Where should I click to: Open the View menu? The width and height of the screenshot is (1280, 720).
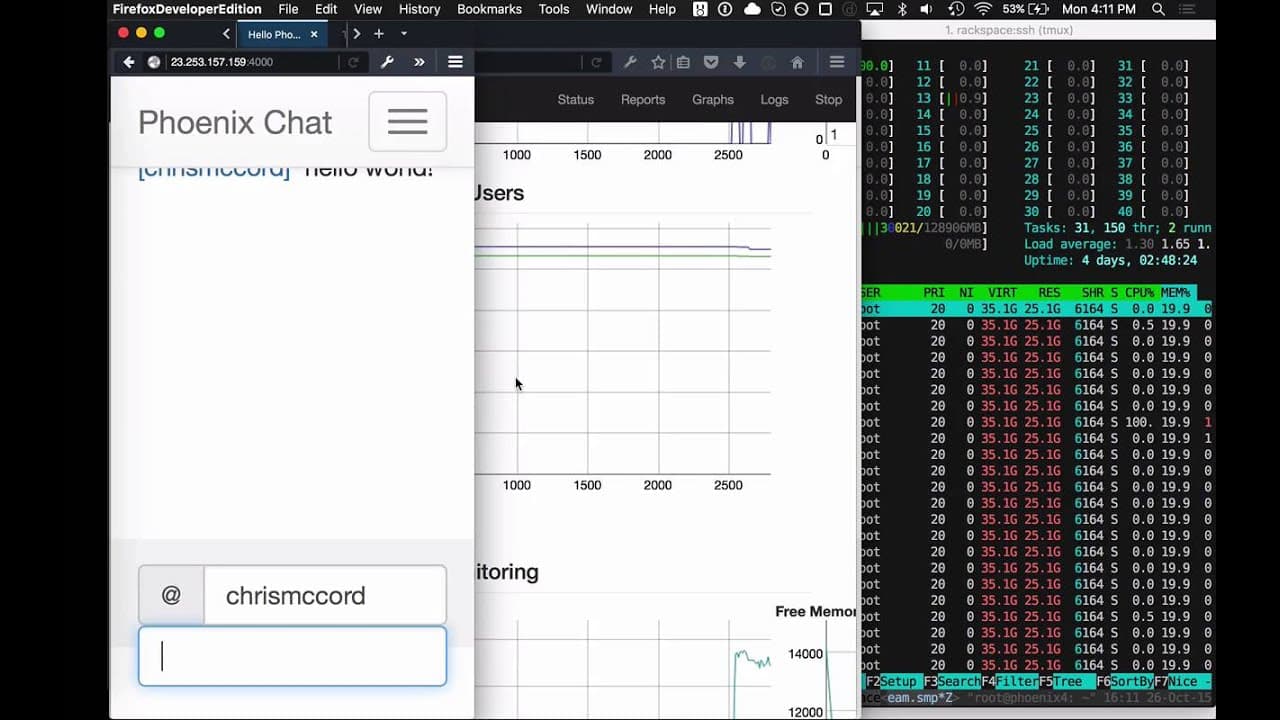point(368,9)
